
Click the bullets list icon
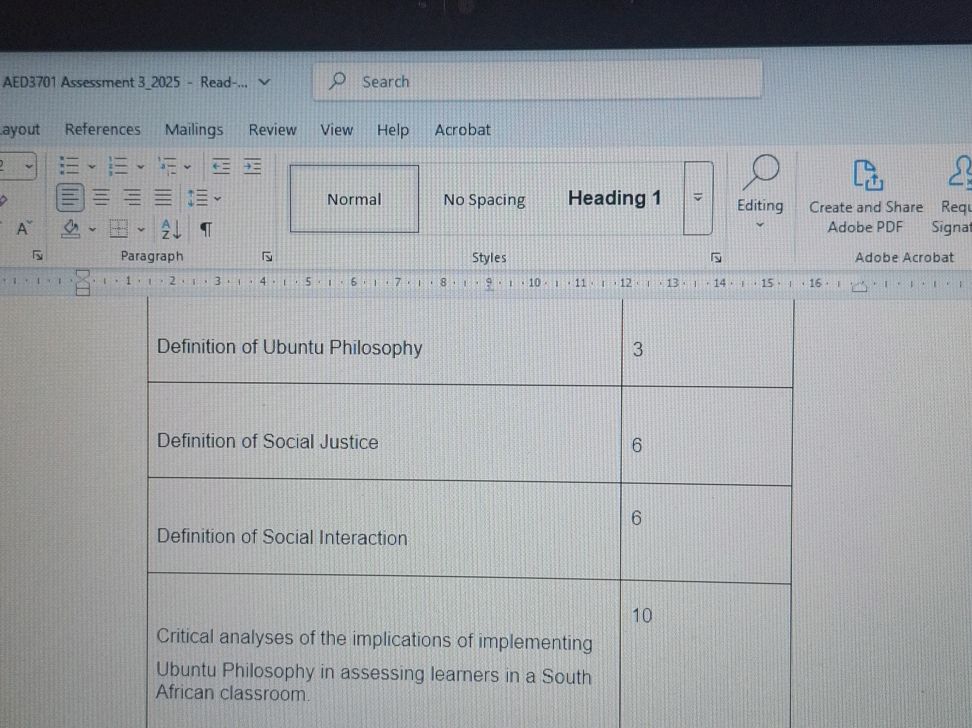(x=69, y=166)
